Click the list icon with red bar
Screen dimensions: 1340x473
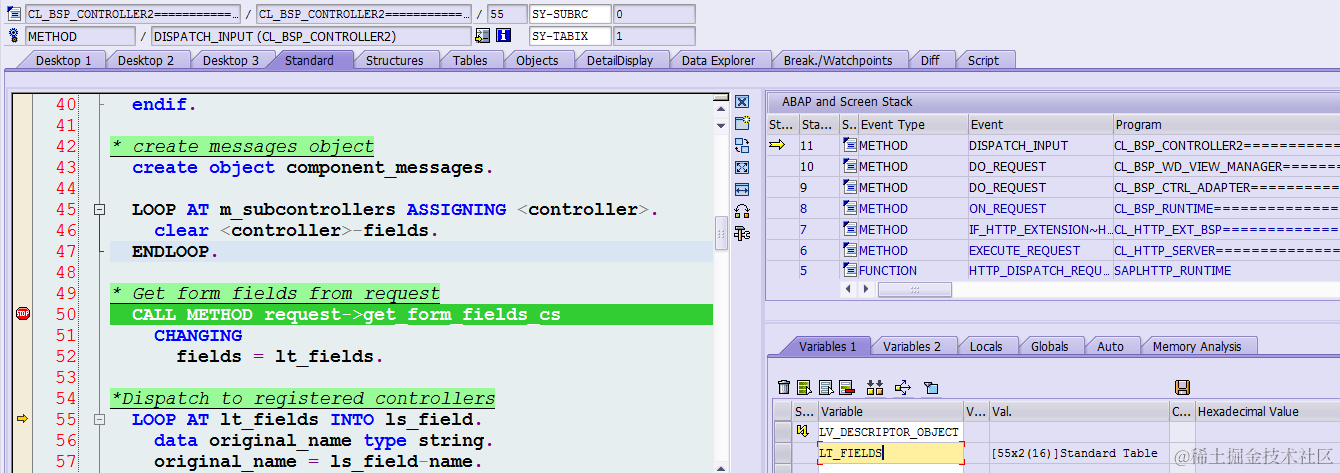click(846, 387)
